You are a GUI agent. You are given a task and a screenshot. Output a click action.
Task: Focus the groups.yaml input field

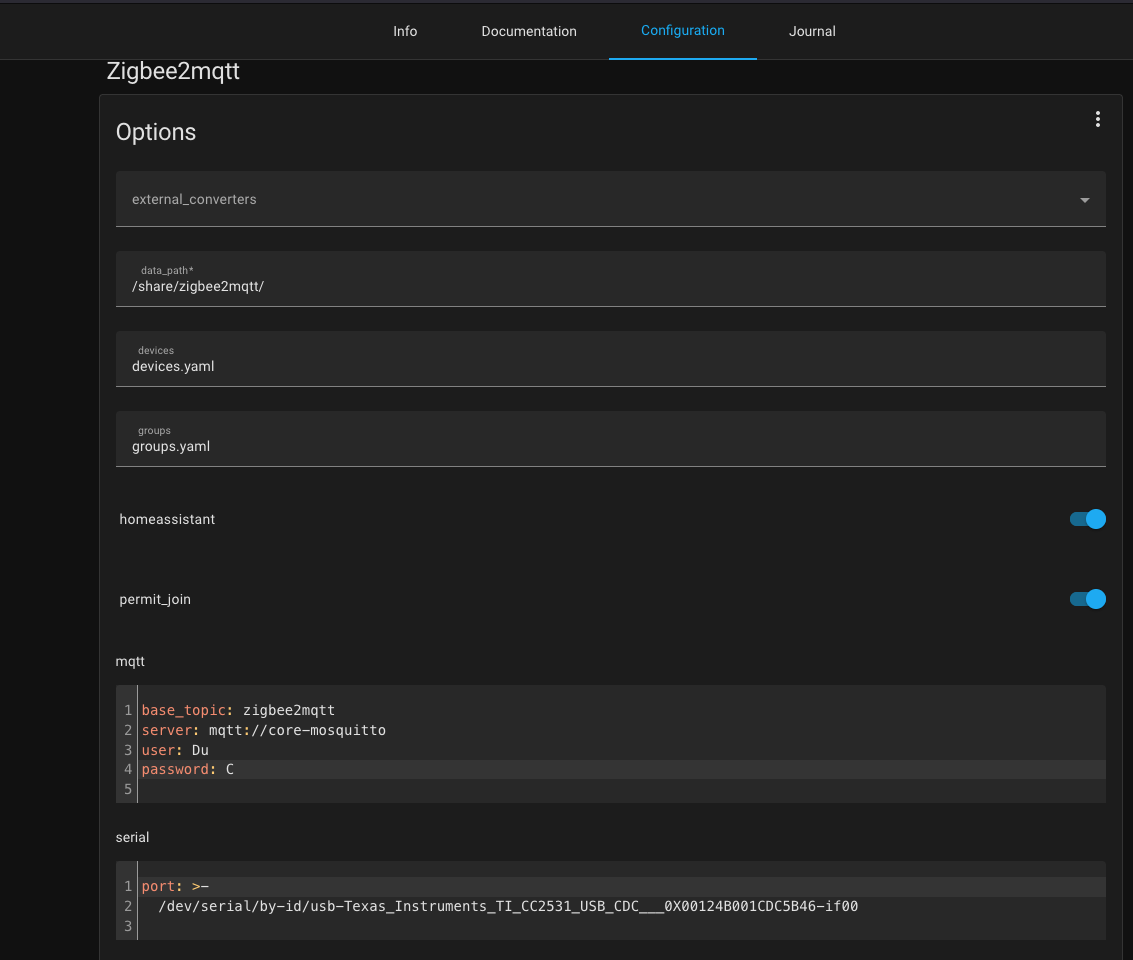pos(611,439)
